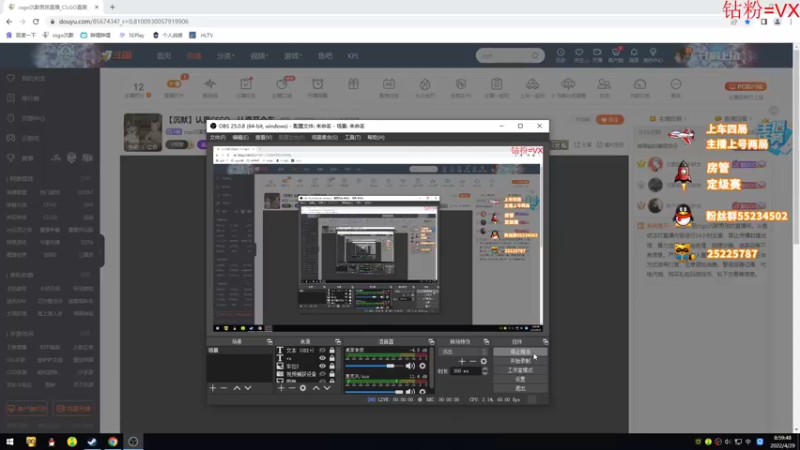Viewport: 800px width, 450px height.
Task: Move the scene up in the list
Action: [x=237, y=388]
